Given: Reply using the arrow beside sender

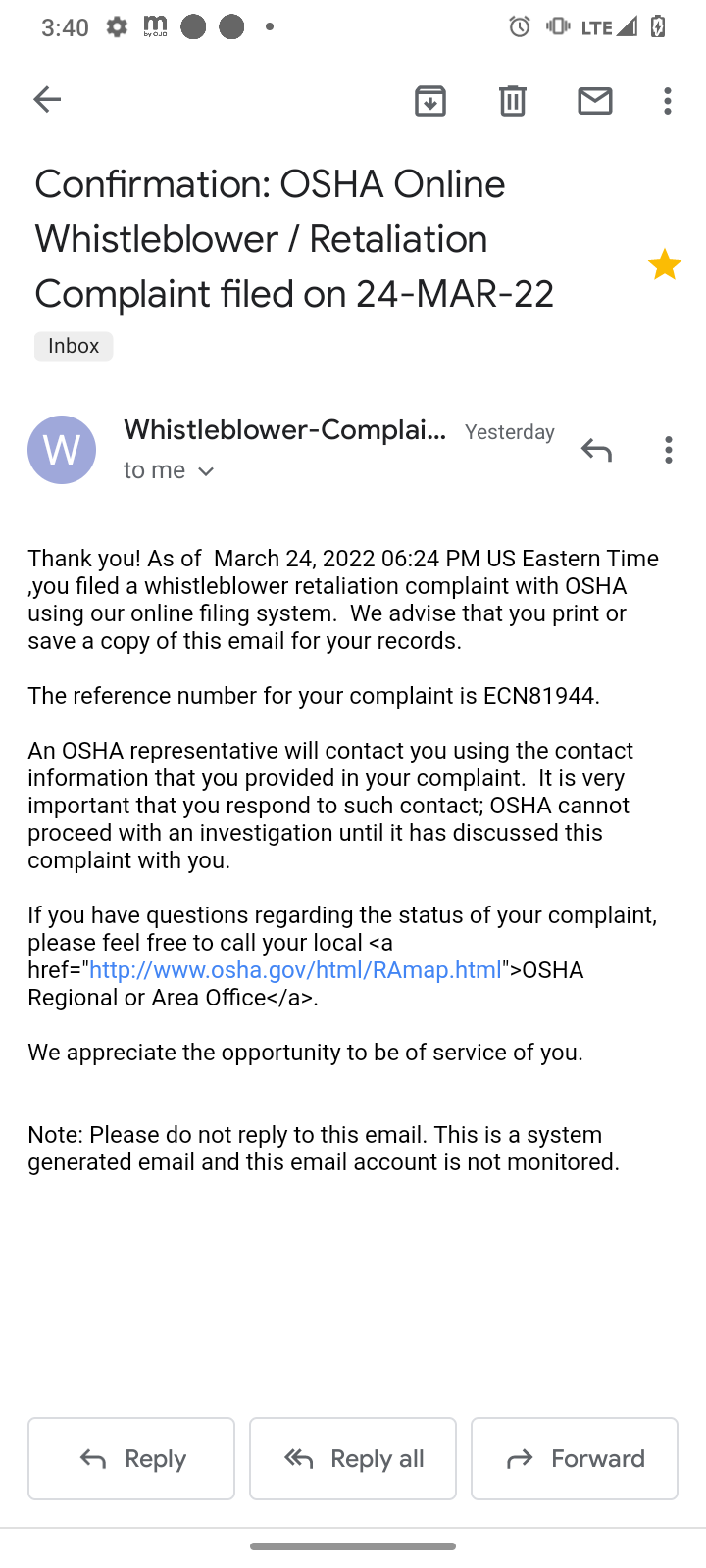Looking at the screenshot, I should pos(595,450).
